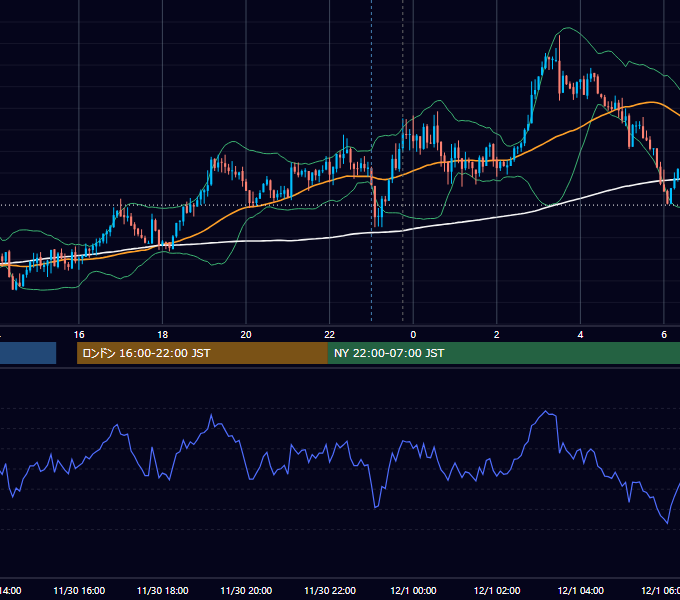Click the 12/1 02:00 date label

coord(497,590)
